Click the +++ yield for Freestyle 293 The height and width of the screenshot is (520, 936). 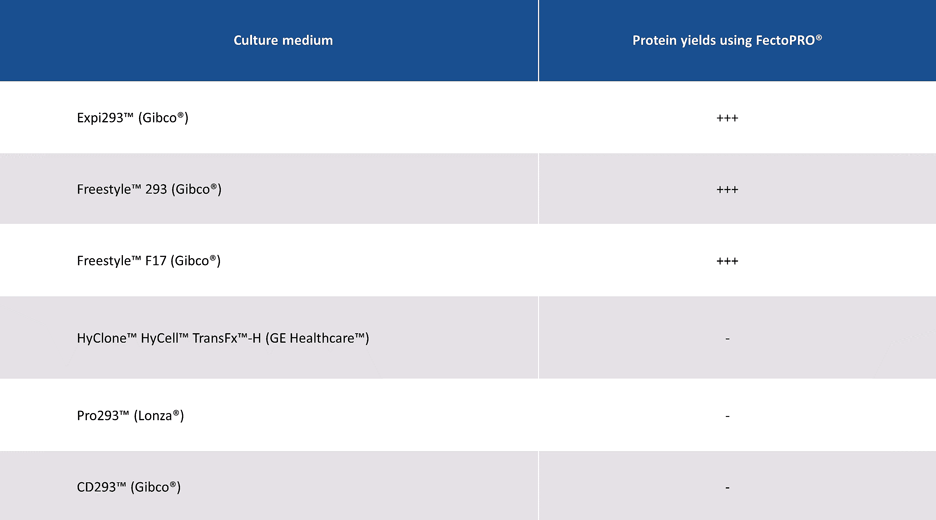coord(727,189)
